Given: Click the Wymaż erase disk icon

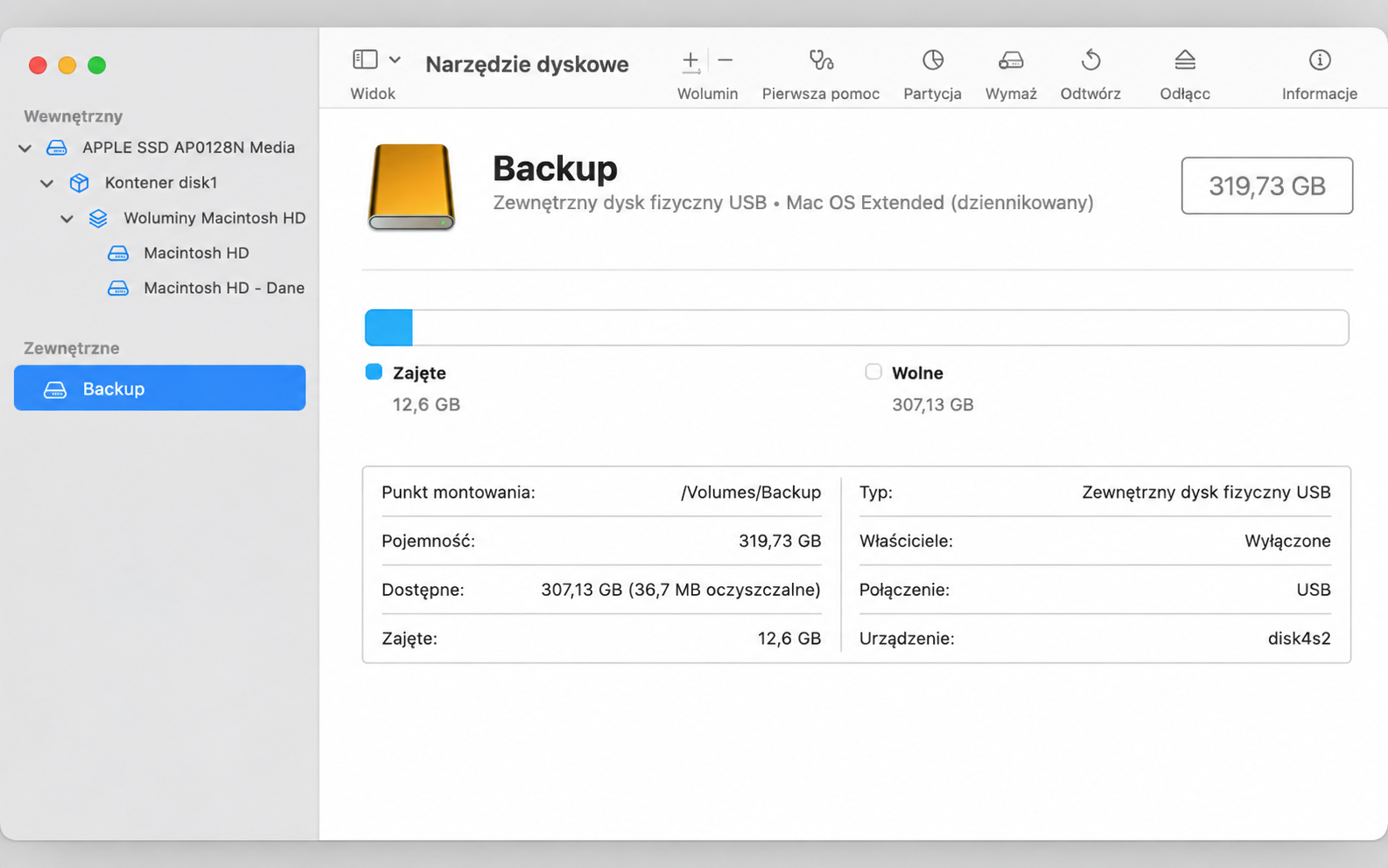Looking at the screenshot, I should point(1011,60).
